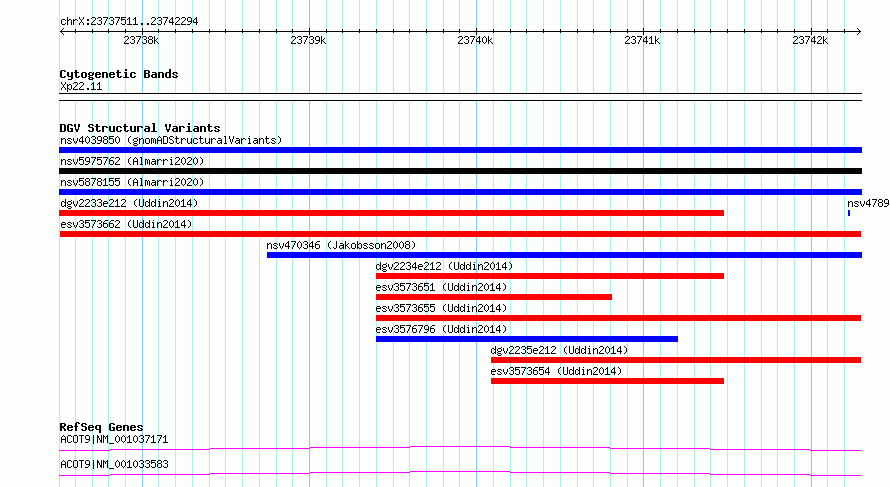Open the dgv2233e212 red variant bar

point(392,213)
